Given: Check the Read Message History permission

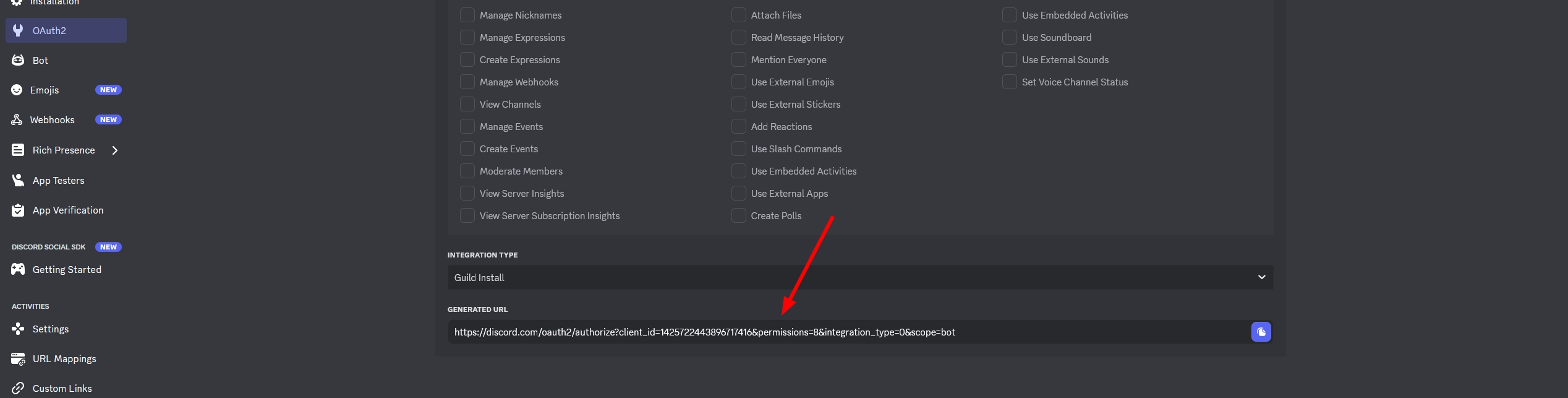Looking at the screenshot, I should pyautogui.click(x=738, y=37).
